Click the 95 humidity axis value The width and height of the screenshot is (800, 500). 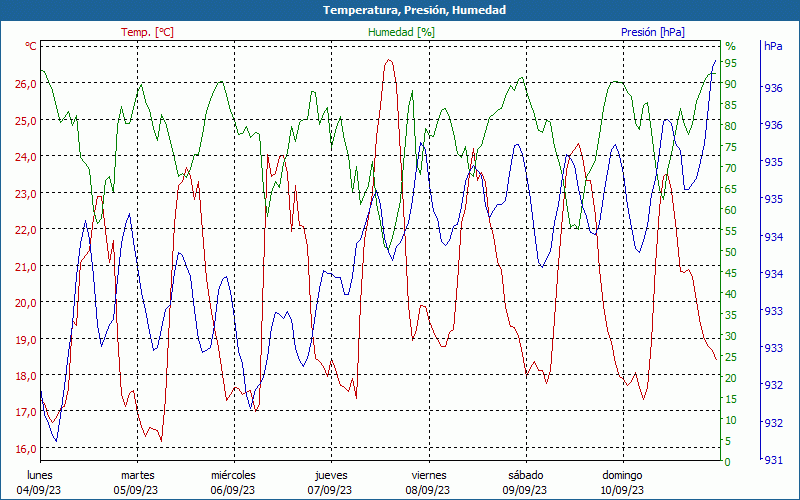pos(731,63)
